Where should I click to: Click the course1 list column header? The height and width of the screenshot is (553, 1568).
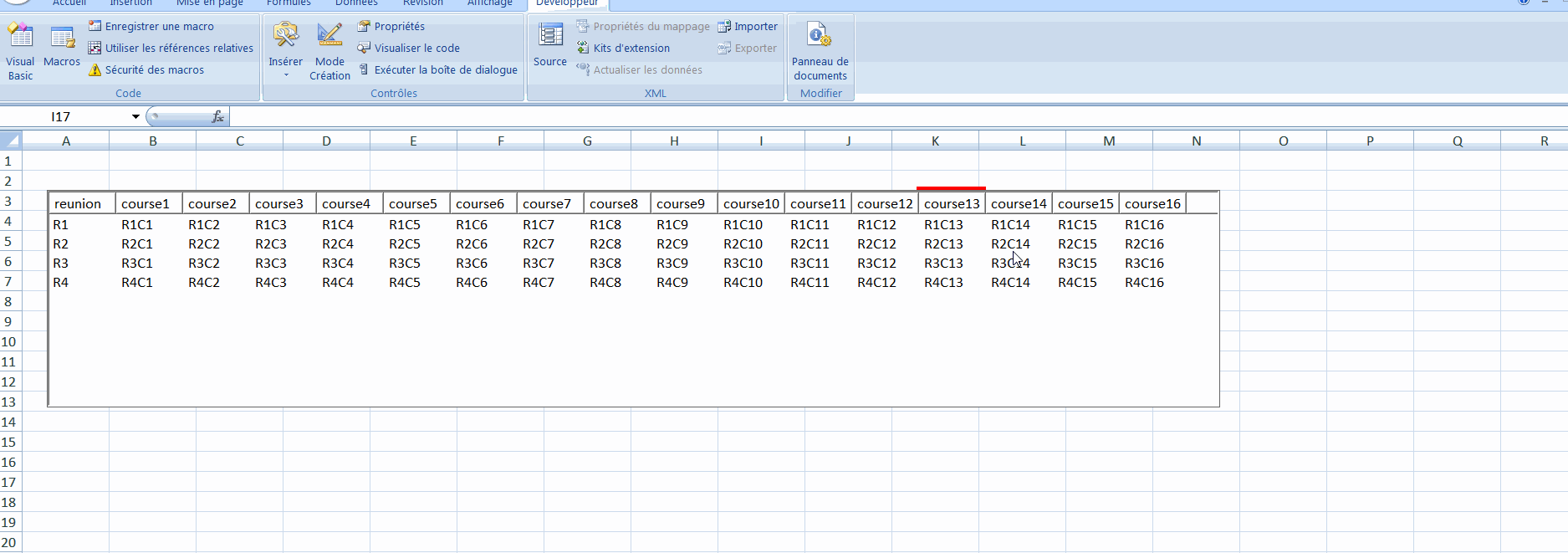149,203
